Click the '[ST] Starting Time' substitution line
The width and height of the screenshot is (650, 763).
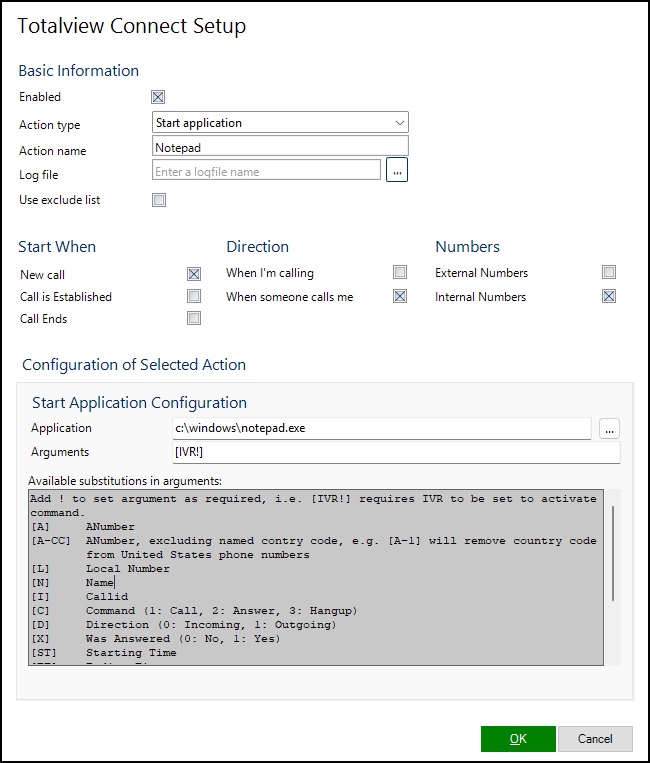click(x=104, y=653)
